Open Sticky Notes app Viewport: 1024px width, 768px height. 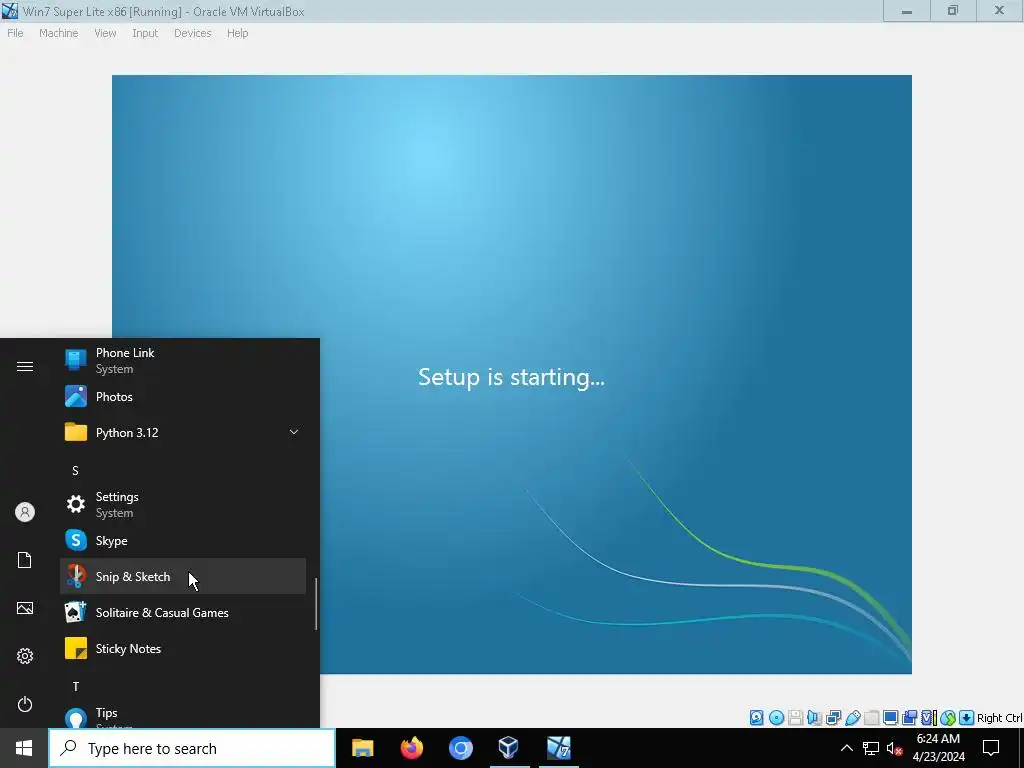tap(183, 648)
